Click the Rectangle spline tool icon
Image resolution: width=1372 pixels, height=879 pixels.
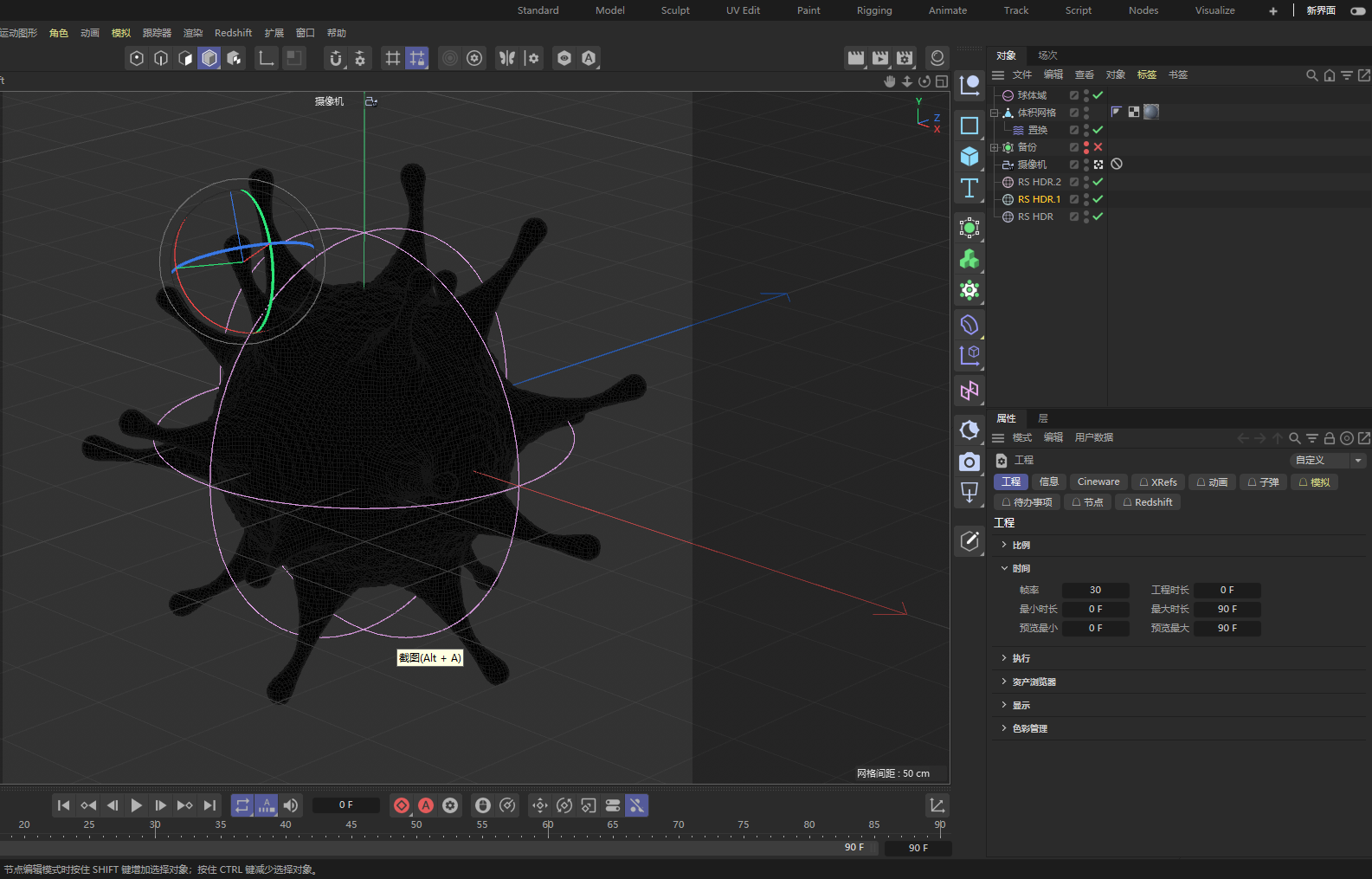[969, 126]
